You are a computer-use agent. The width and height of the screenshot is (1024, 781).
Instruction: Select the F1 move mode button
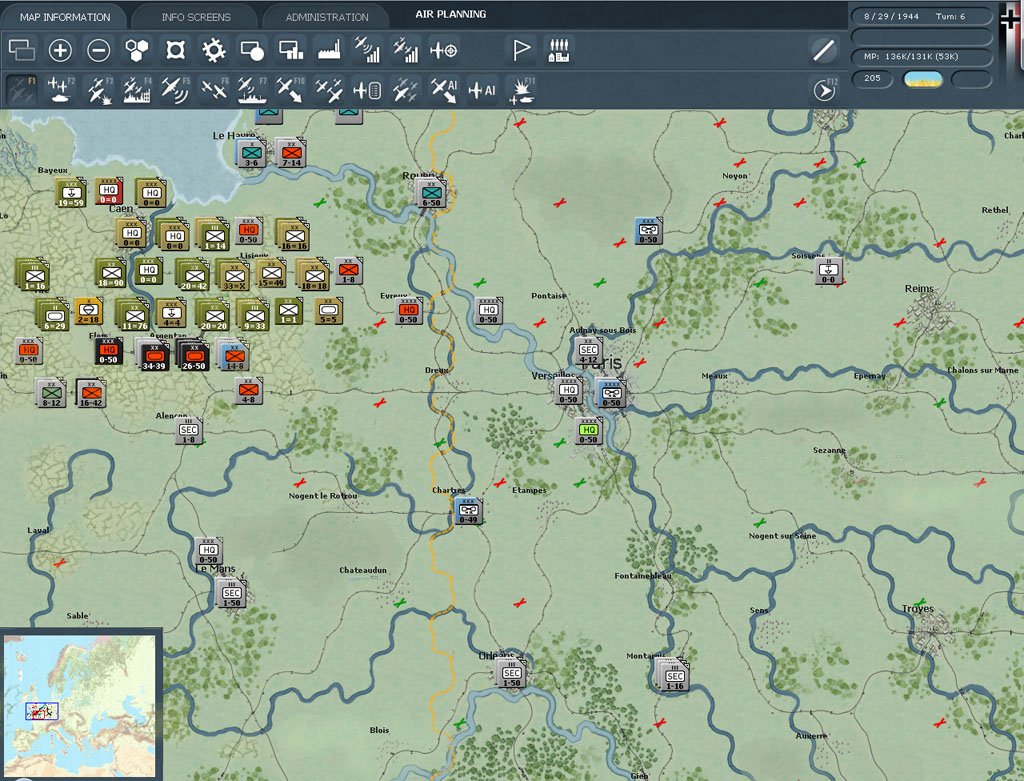tap(22, 90)
